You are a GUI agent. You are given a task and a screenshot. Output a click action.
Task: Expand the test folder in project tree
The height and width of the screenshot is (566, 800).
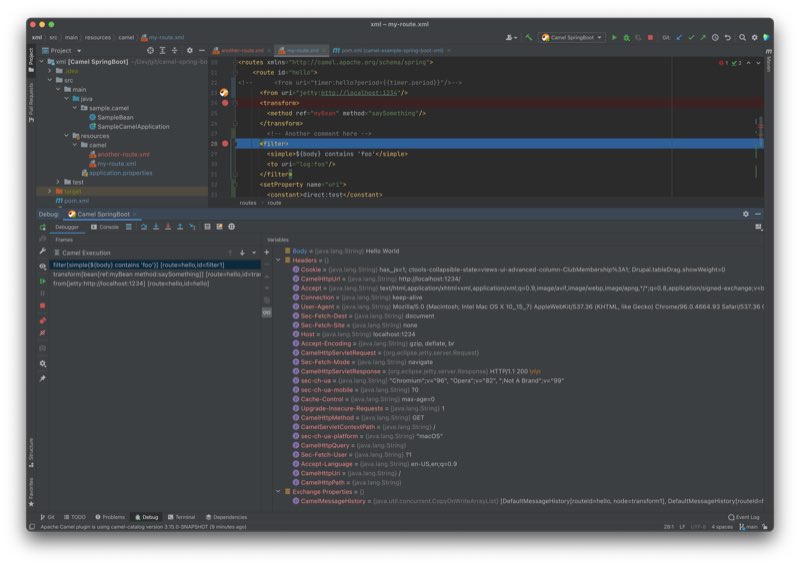click(x=58, y=182)
